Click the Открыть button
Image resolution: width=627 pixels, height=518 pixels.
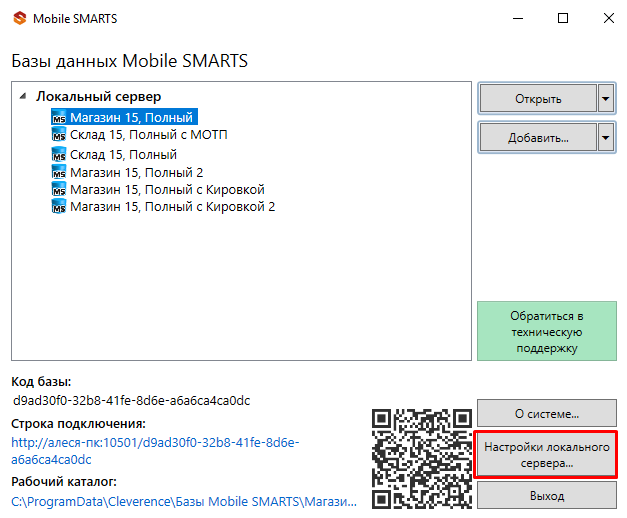coord(538,98)
